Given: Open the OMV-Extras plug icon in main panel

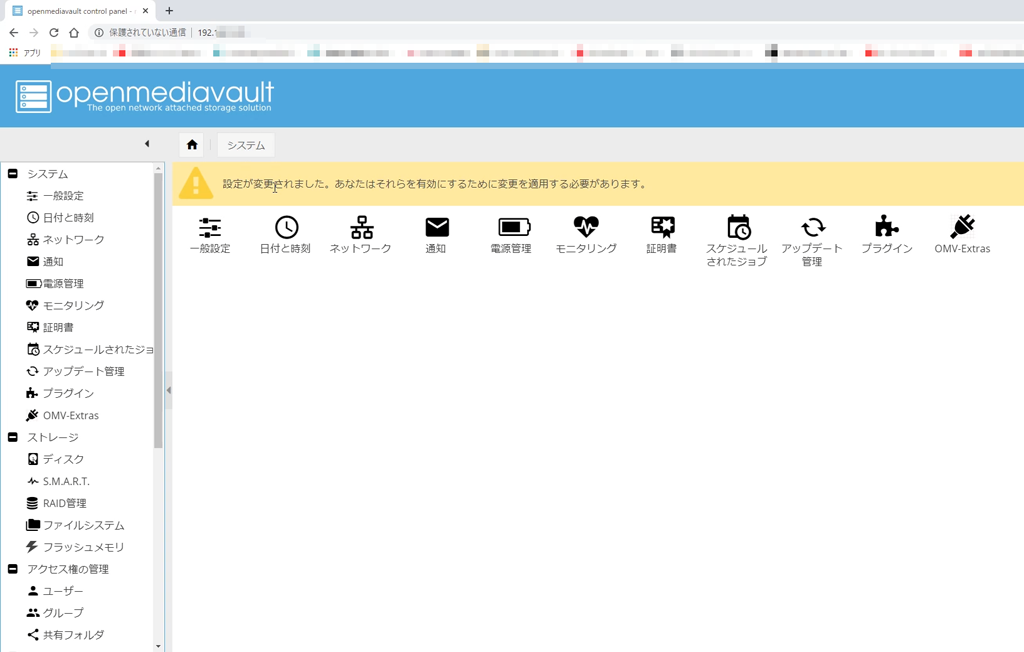Looking at the screenshot, I should [962, 228].
